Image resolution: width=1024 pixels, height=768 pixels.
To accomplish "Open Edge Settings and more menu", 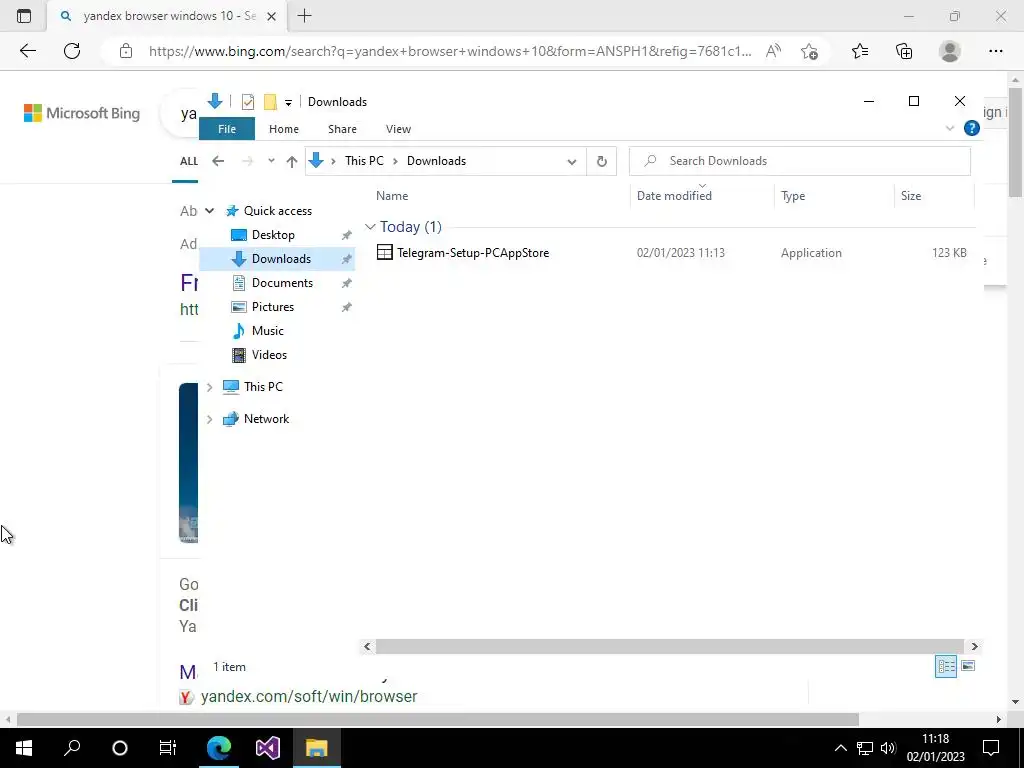I will pyautogui.click(x=995, y=51).
